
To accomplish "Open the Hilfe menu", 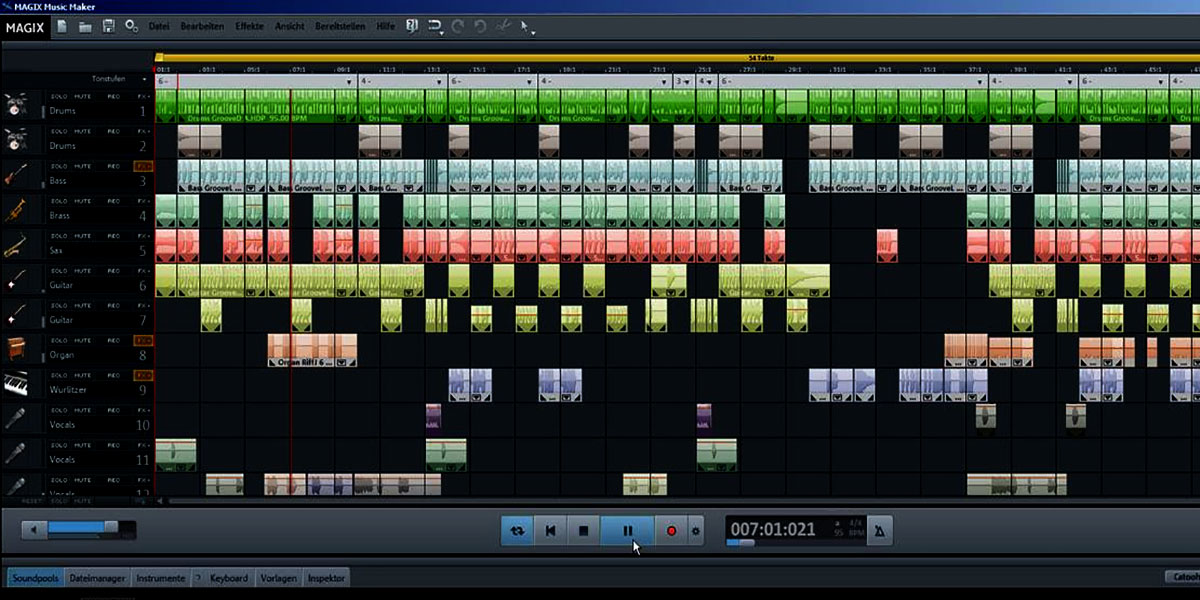I will [x=385, y=26].
